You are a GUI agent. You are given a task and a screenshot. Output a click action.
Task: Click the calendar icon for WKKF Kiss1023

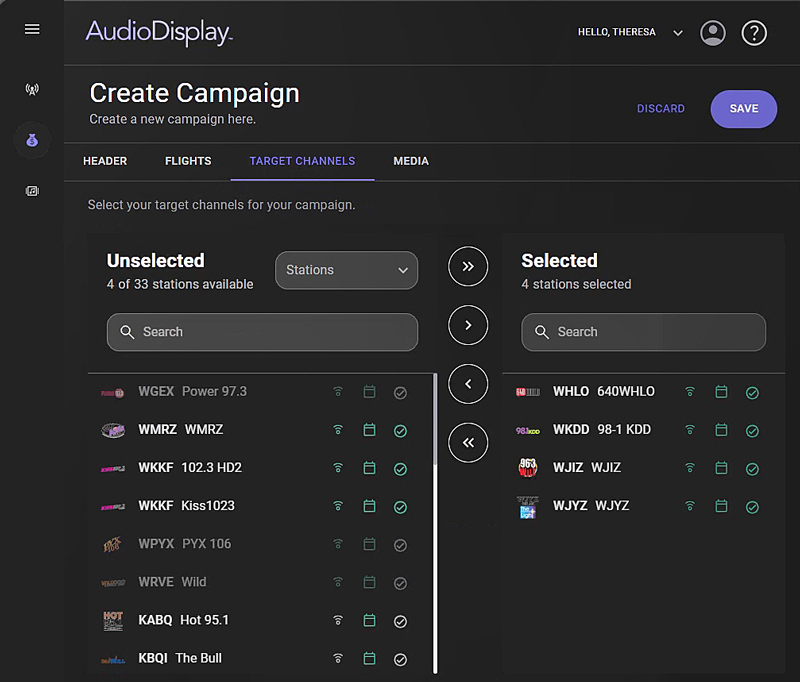[369, 506]
